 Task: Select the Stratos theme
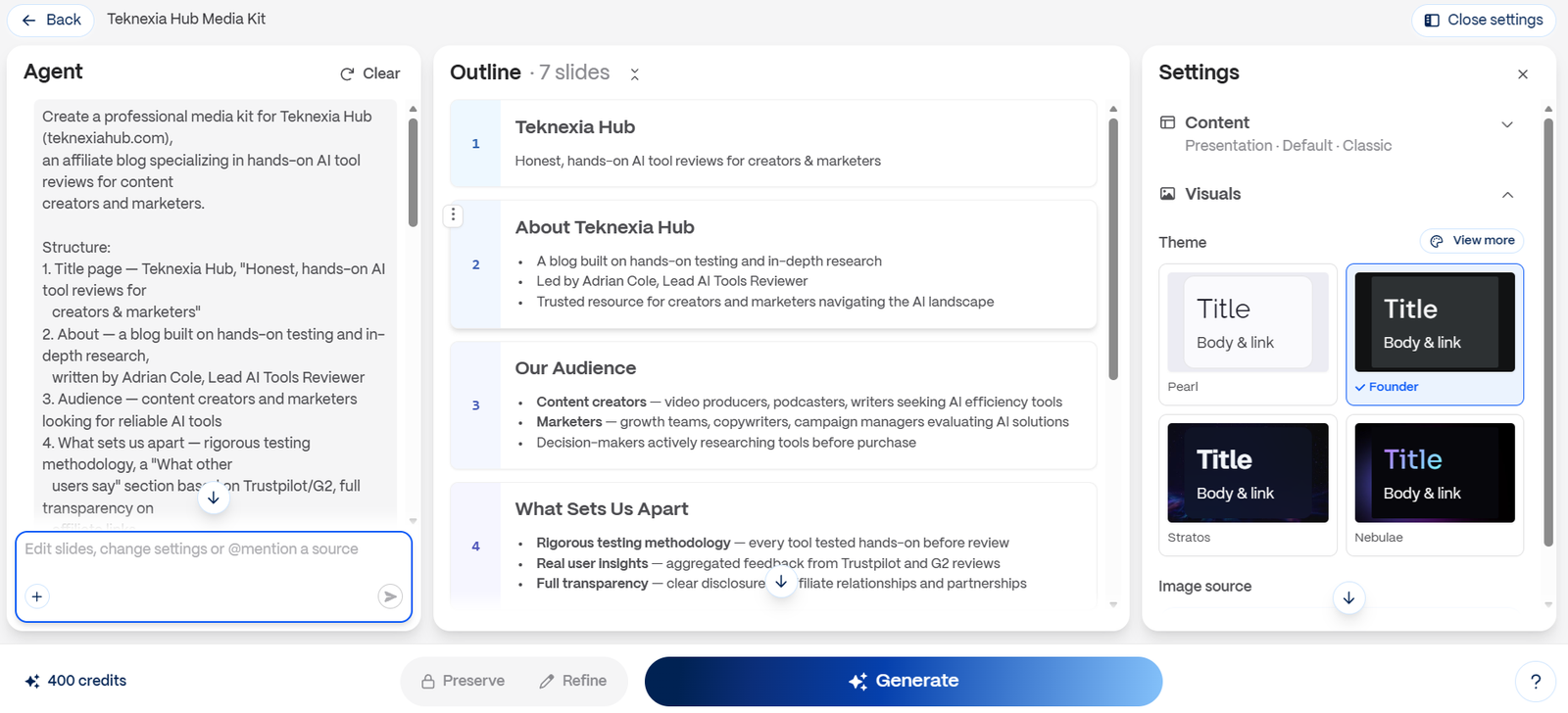coord(1248,485)
